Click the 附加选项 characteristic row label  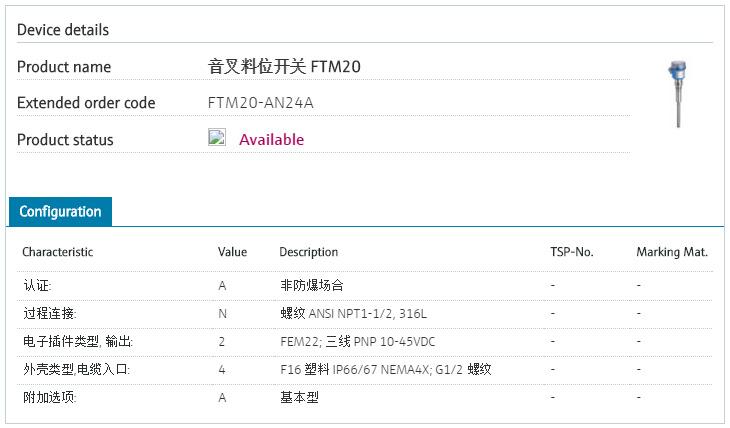coord(49,398)
